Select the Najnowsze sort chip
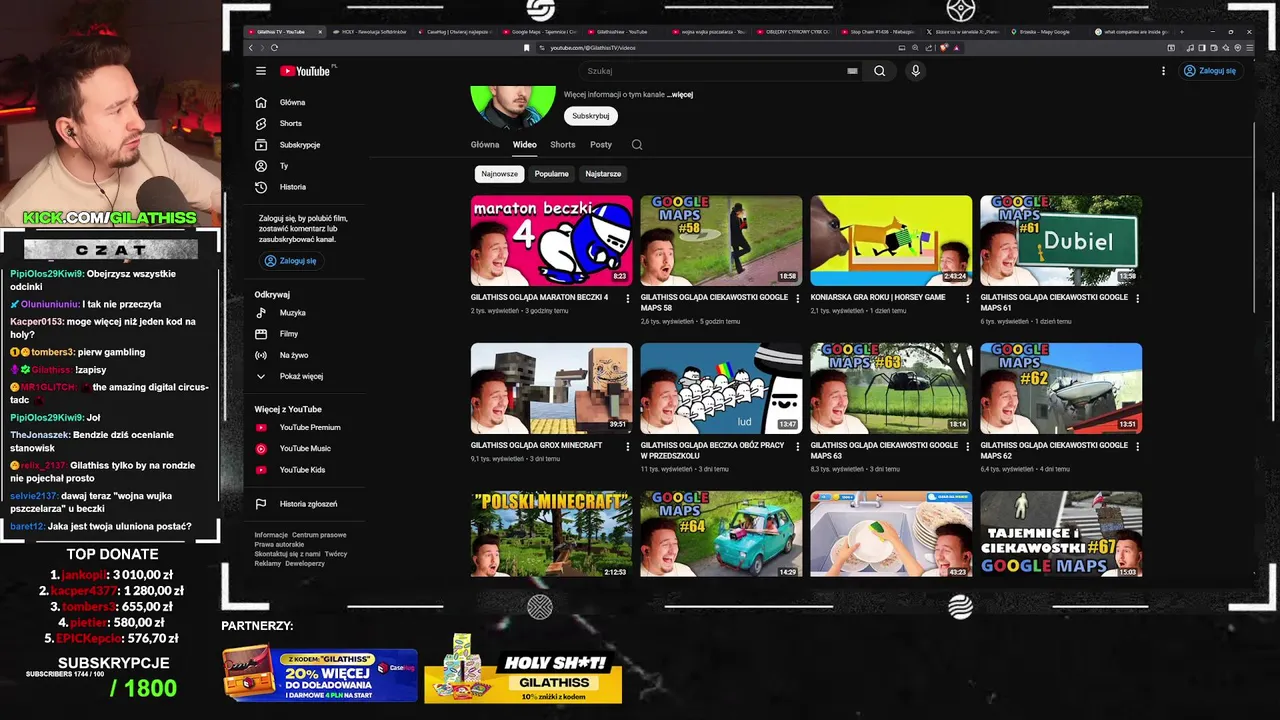 (499, 174)
